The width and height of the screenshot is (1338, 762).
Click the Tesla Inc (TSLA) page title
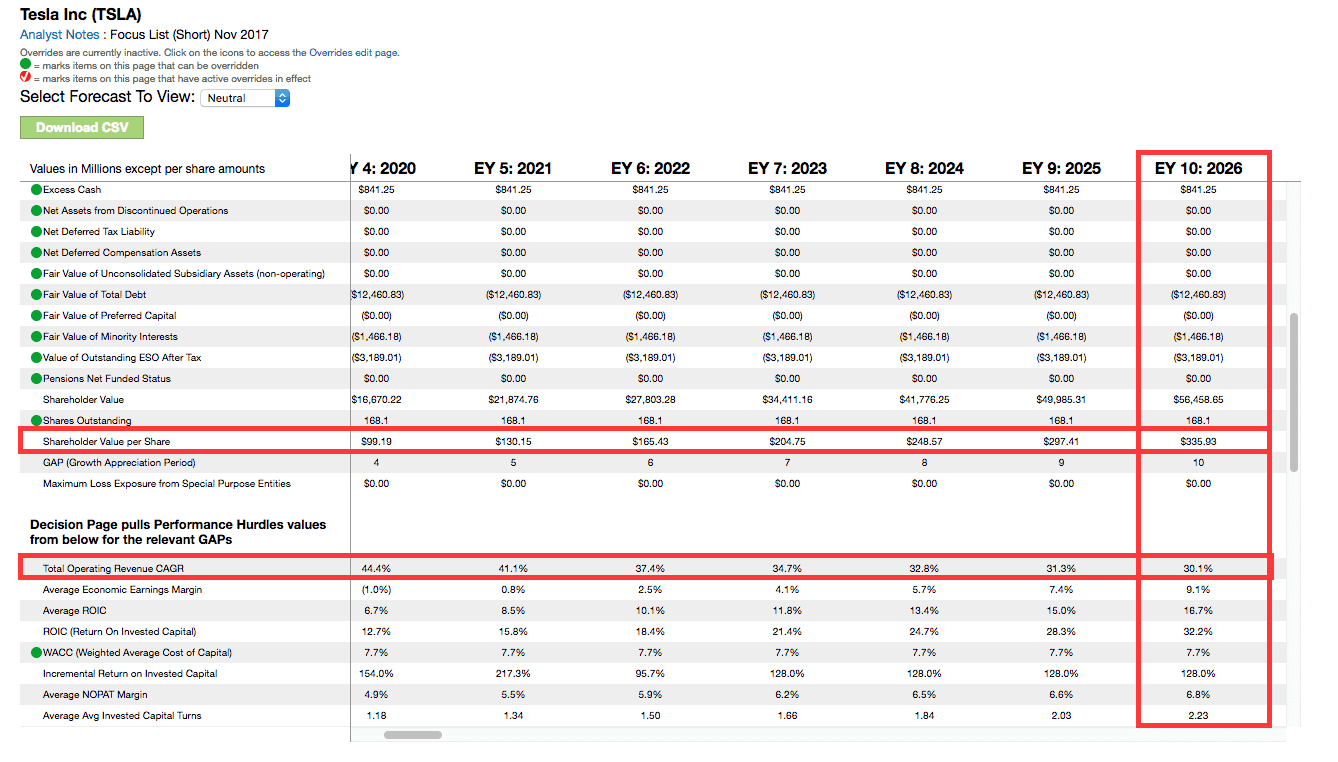tap(81, 14)
